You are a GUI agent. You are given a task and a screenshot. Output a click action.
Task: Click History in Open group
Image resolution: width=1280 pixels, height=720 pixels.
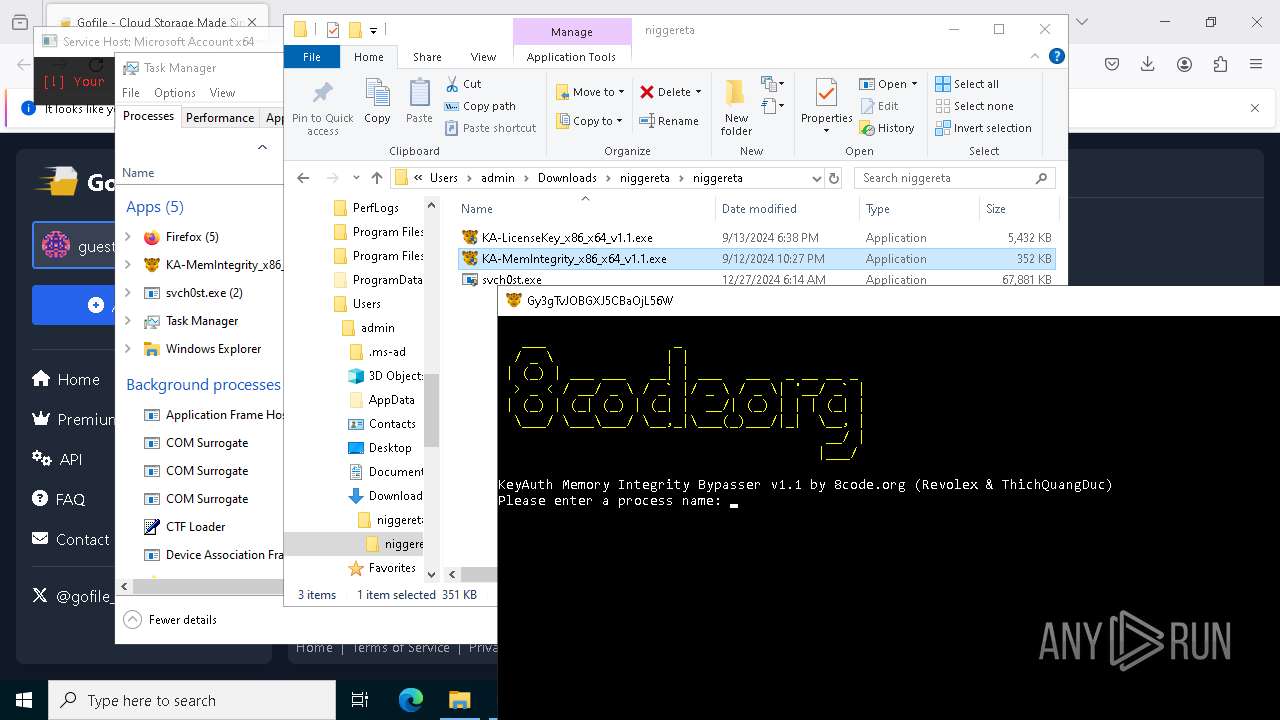click(886, 128)
